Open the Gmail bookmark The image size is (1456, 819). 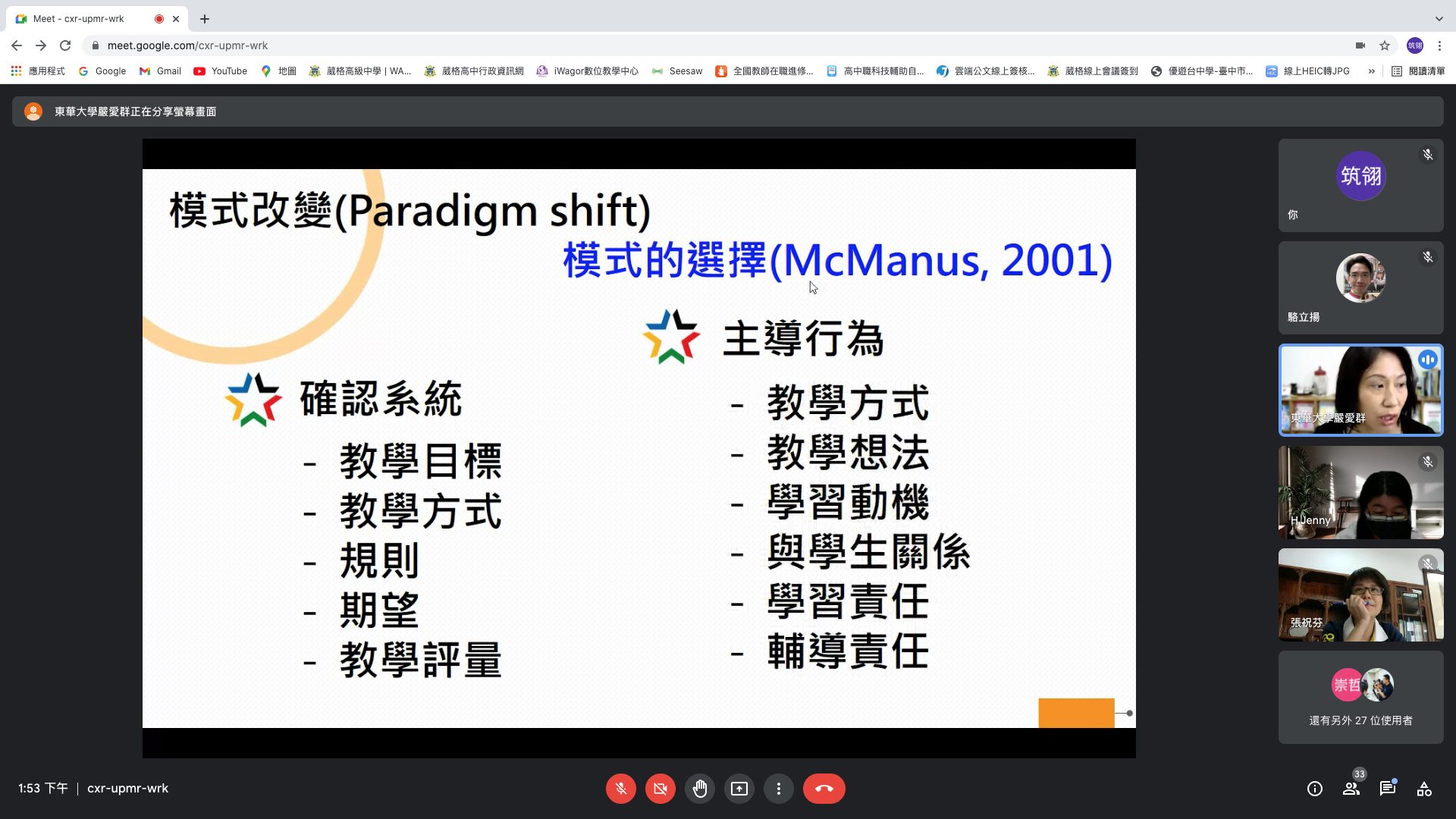(160, 71)
